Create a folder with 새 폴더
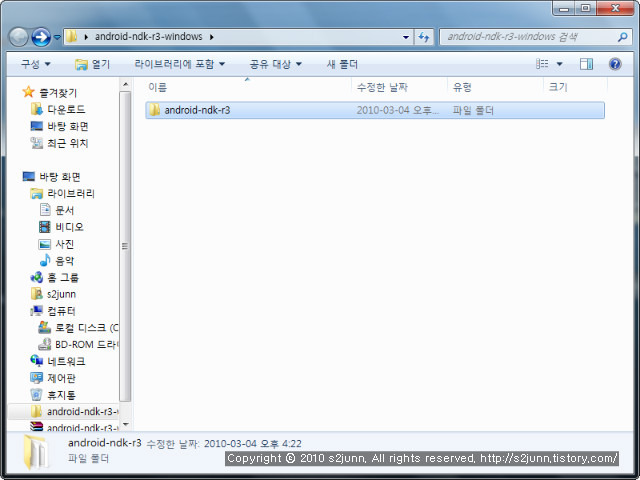This screenshot has height=480, width=640. click(x=342, y=64)
